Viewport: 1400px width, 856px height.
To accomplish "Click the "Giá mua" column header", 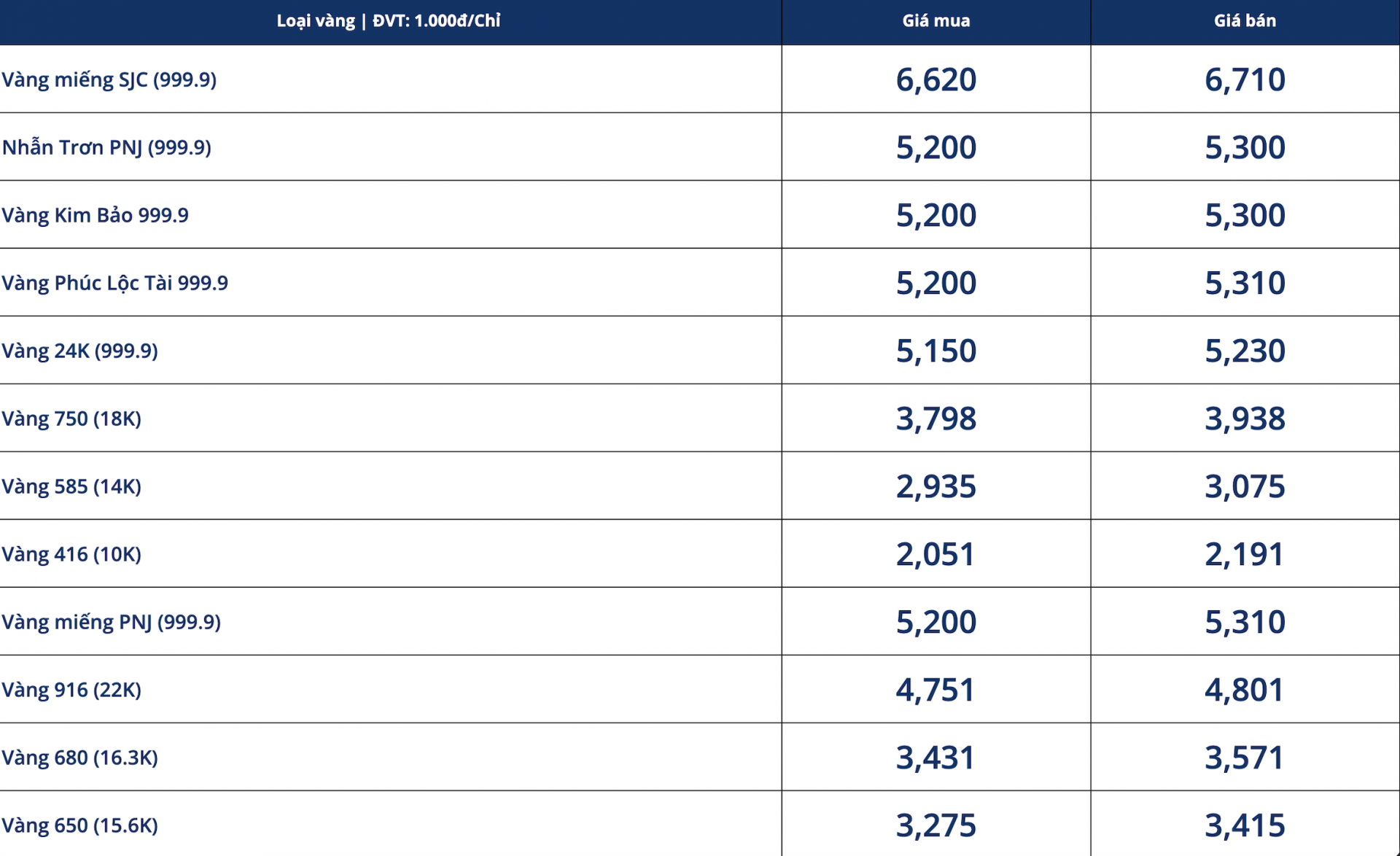I will click(x=936, y=21).
